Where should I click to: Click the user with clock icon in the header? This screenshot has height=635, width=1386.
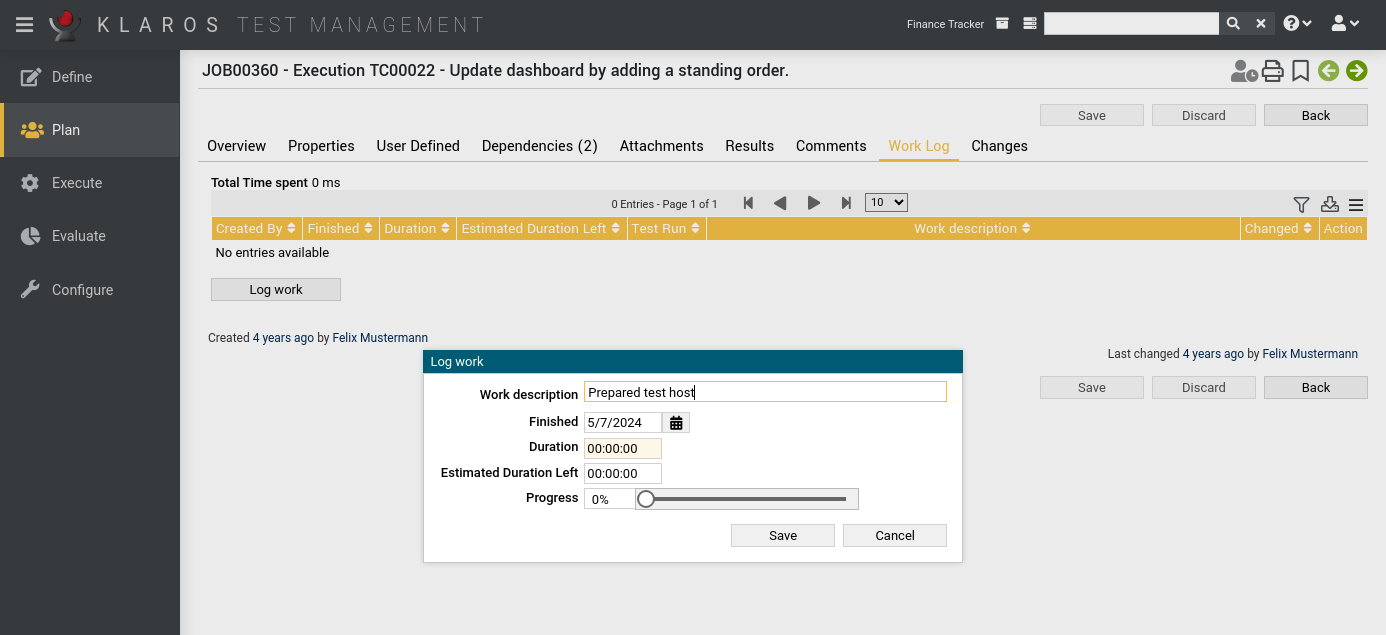pyautogui.click(x=1243, y=71)
